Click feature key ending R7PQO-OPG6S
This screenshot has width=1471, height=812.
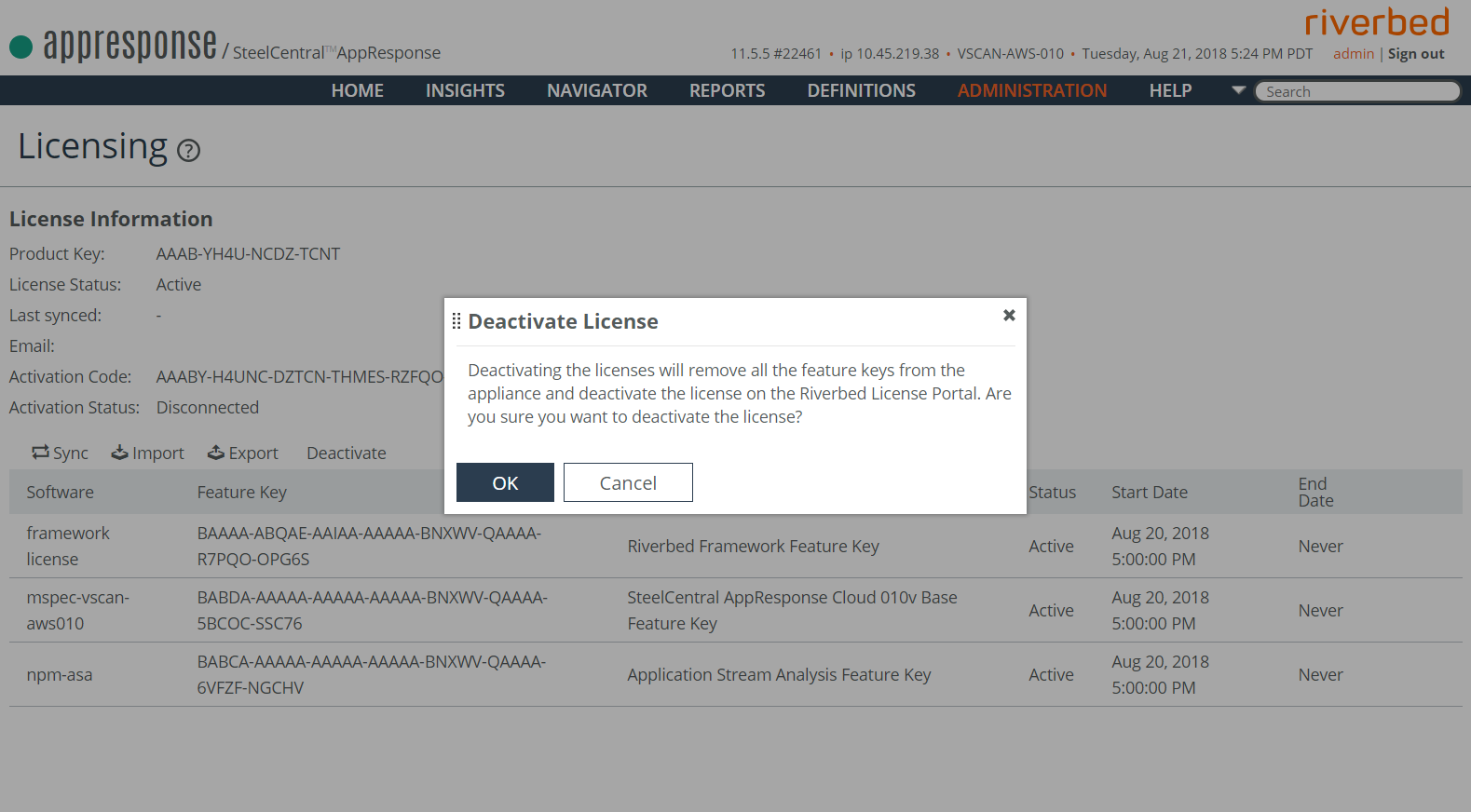click(369, 546)
